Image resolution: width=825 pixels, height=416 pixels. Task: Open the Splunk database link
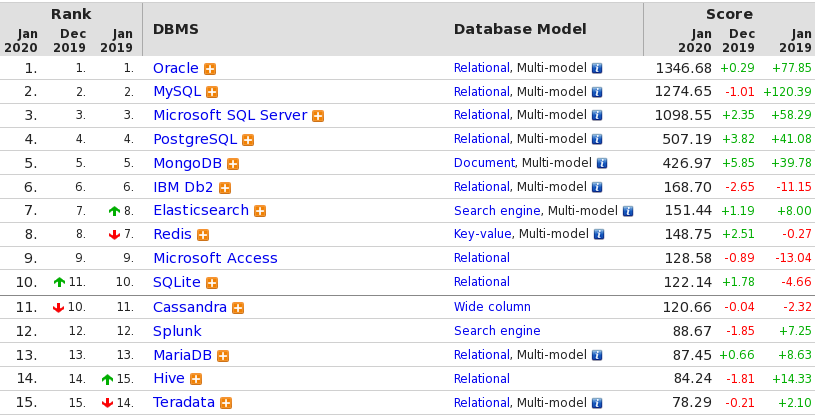pos(177,331)
